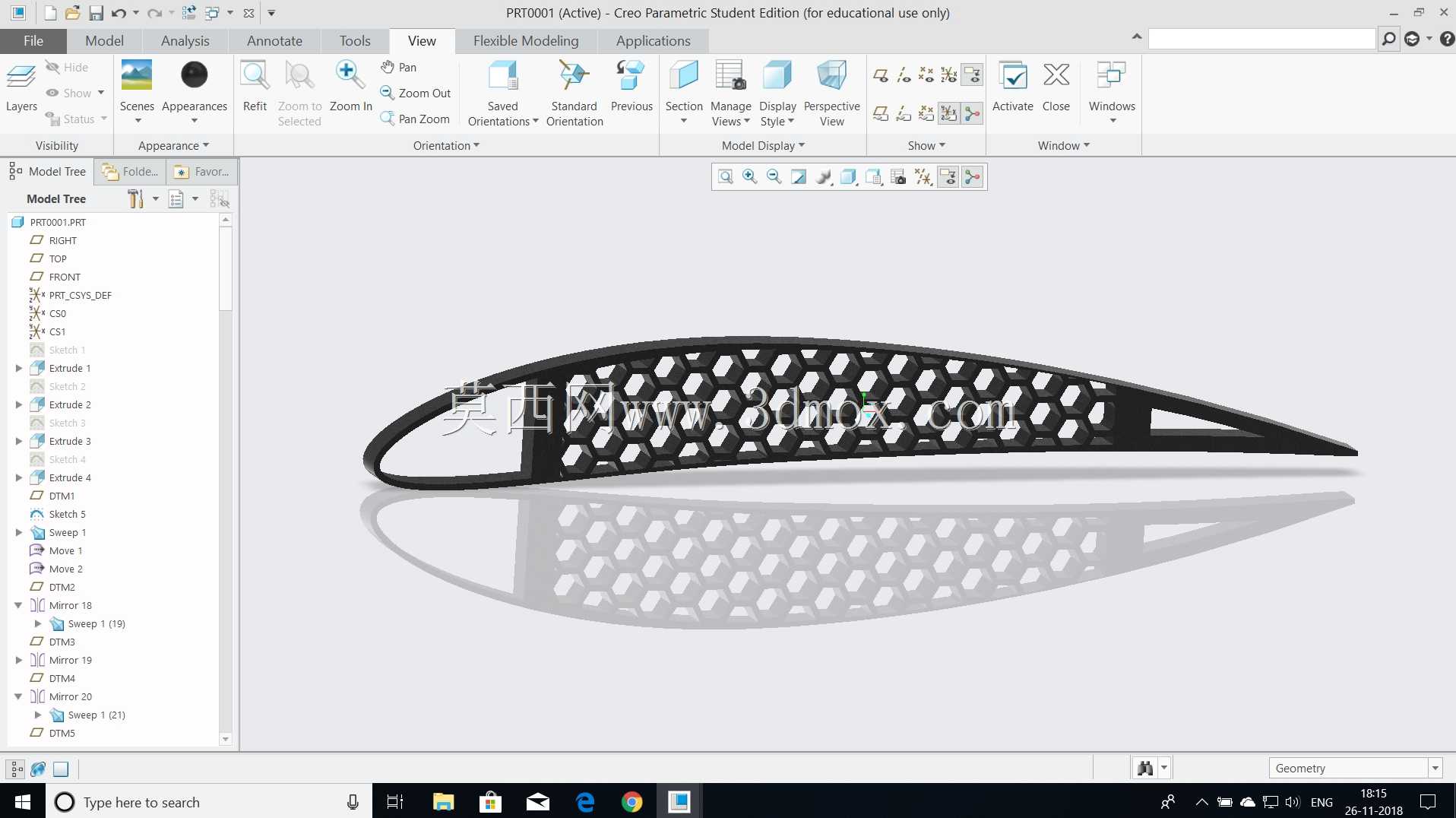Click the Activate window button

(x=1012, y=86)
